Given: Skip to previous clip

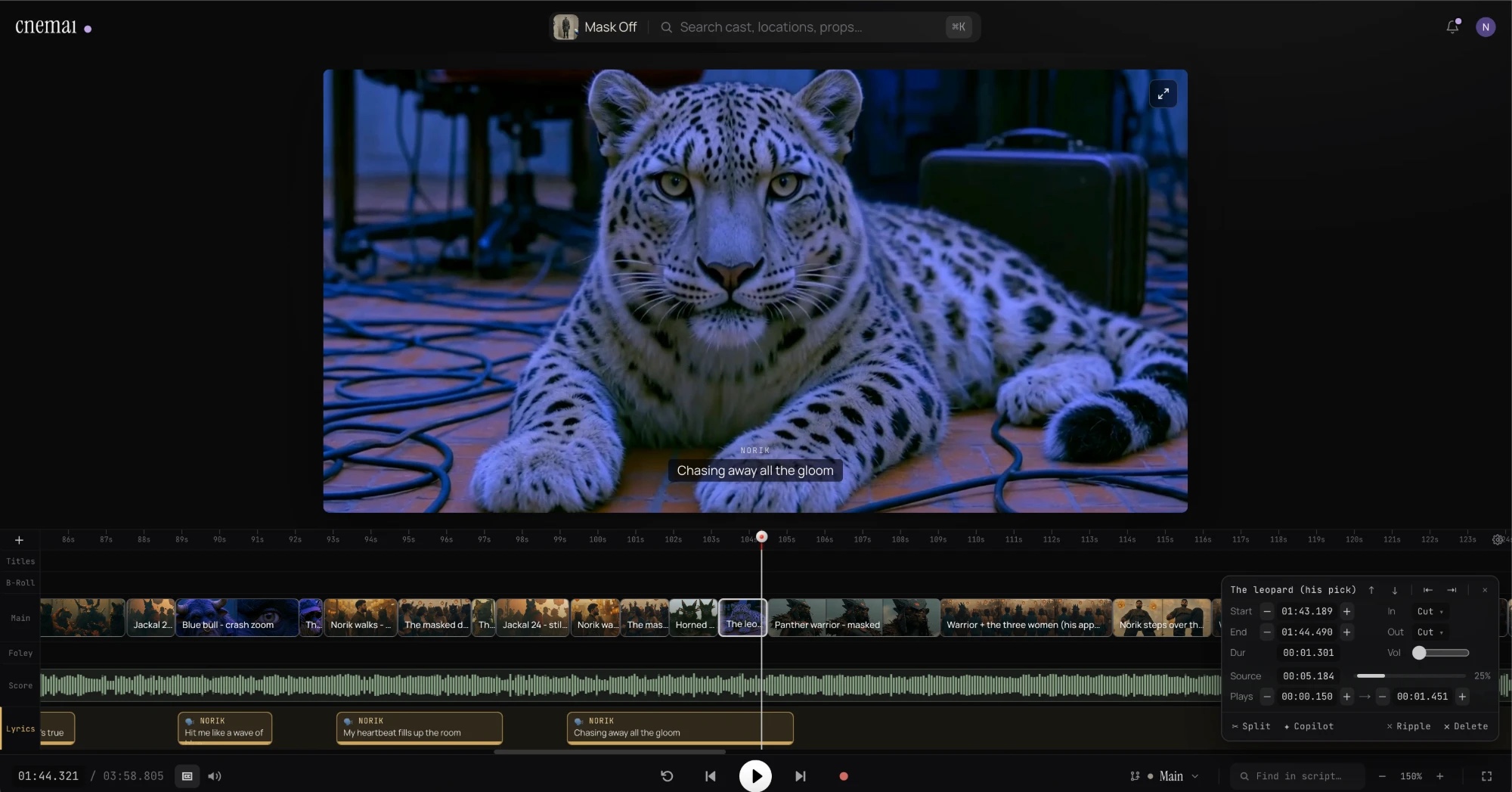Looking at the screenshot, I should [710, 776].
